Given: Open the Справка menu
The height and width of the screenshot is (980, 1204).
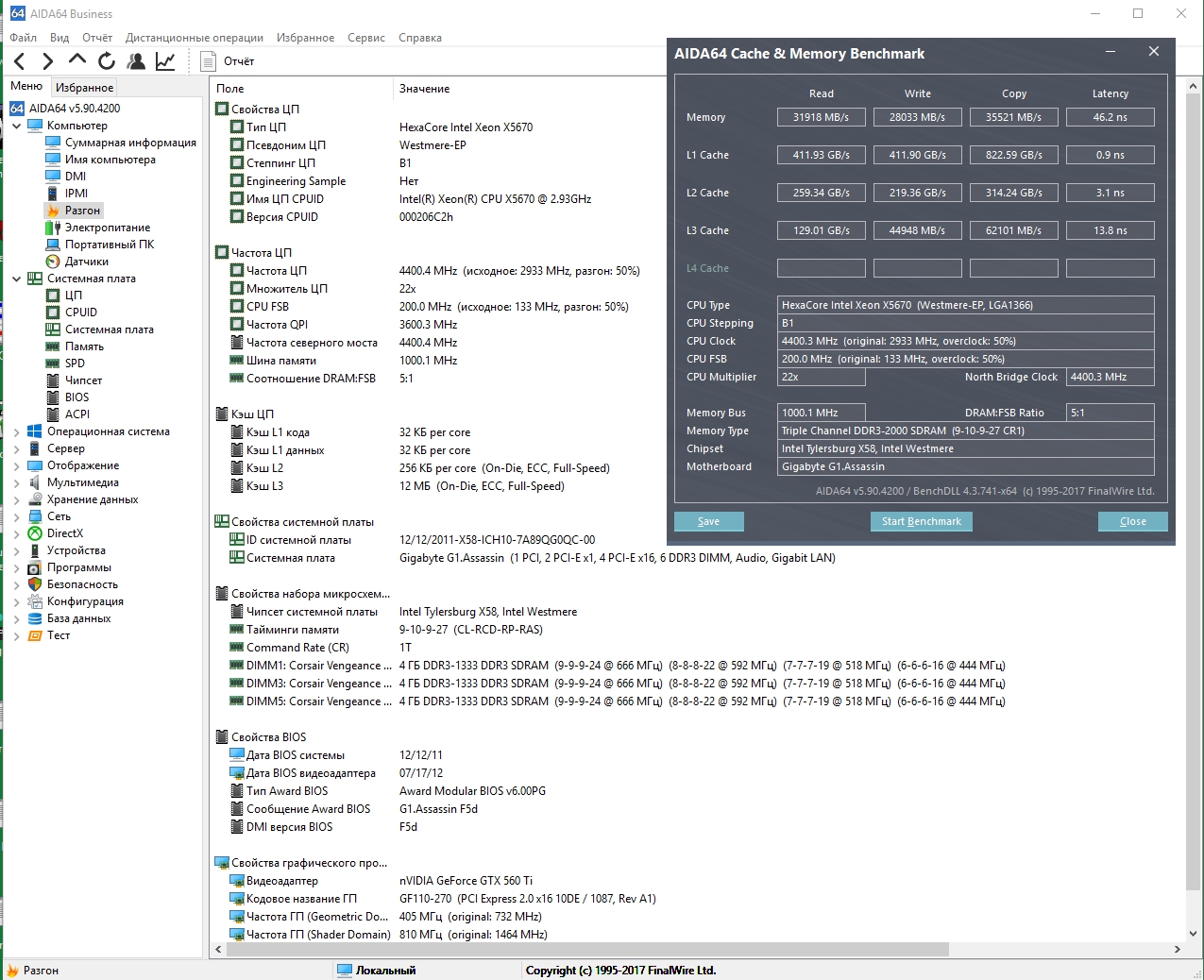Looking at the screenshot, I should coord(420,38).
